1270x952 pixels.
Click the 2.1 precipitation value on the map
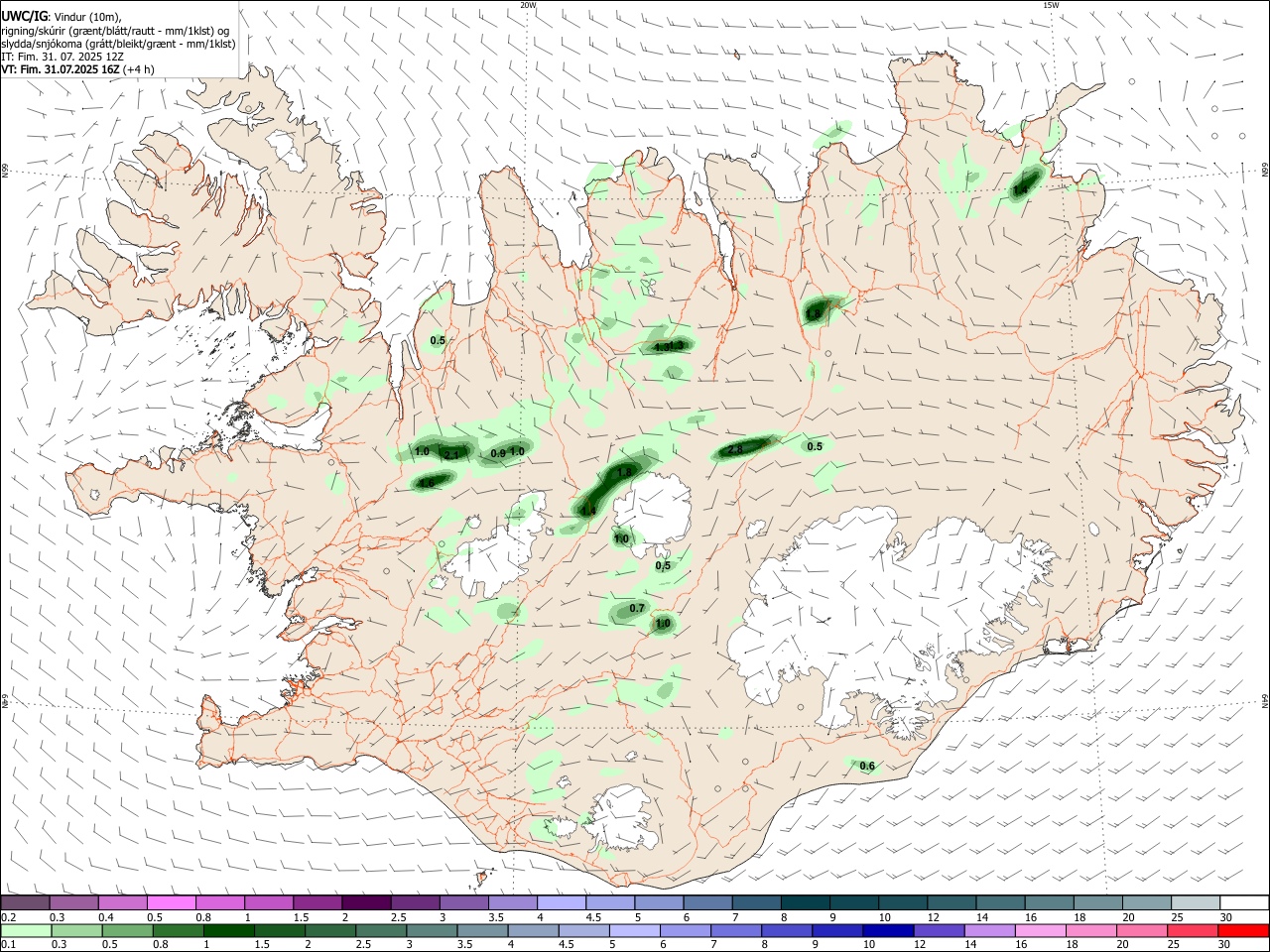(x=451, y=455)
